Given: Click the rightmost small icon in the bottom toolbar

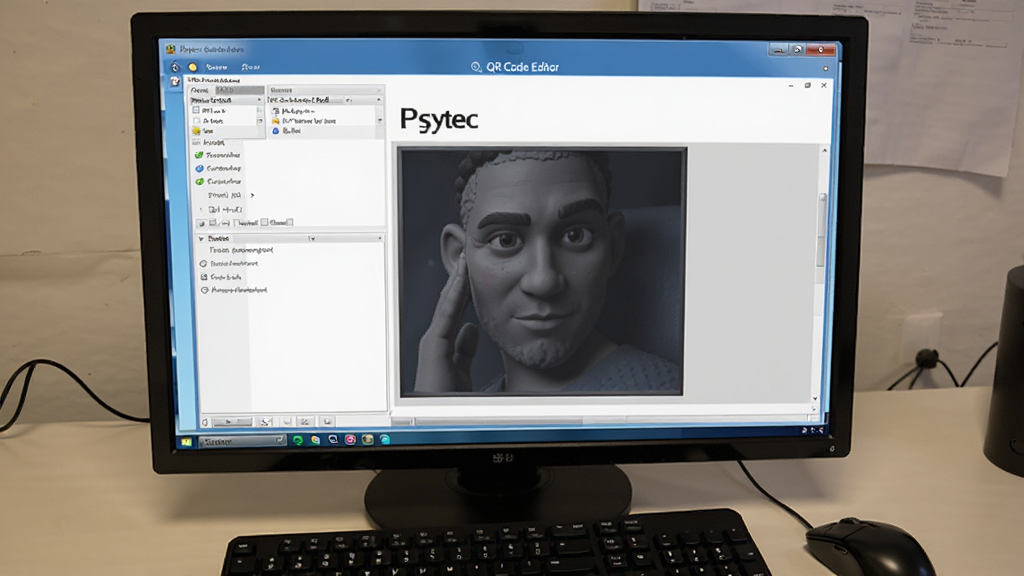Looking at the screenshot, I should pos(327,422).
